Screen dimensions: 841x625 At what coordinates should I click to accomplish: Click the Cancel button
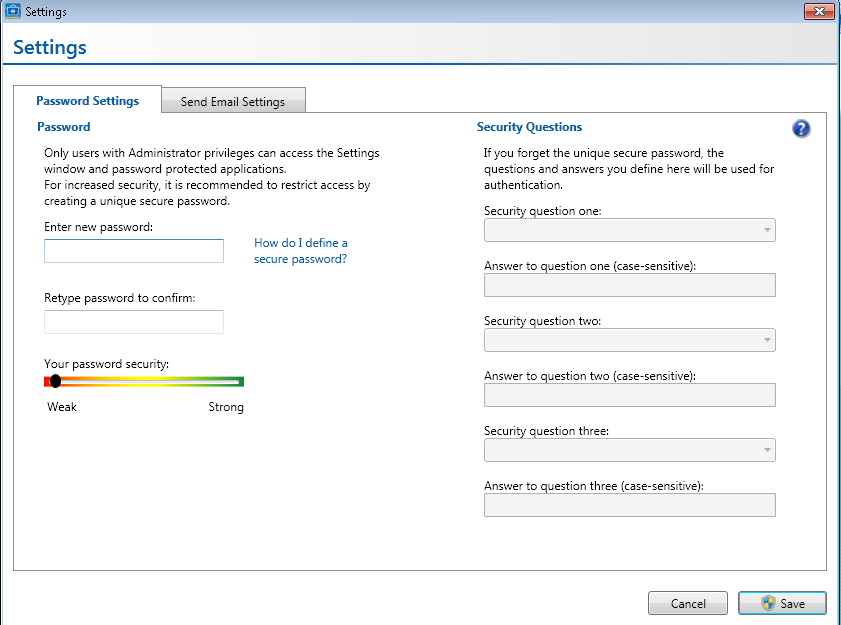(687, 603)
